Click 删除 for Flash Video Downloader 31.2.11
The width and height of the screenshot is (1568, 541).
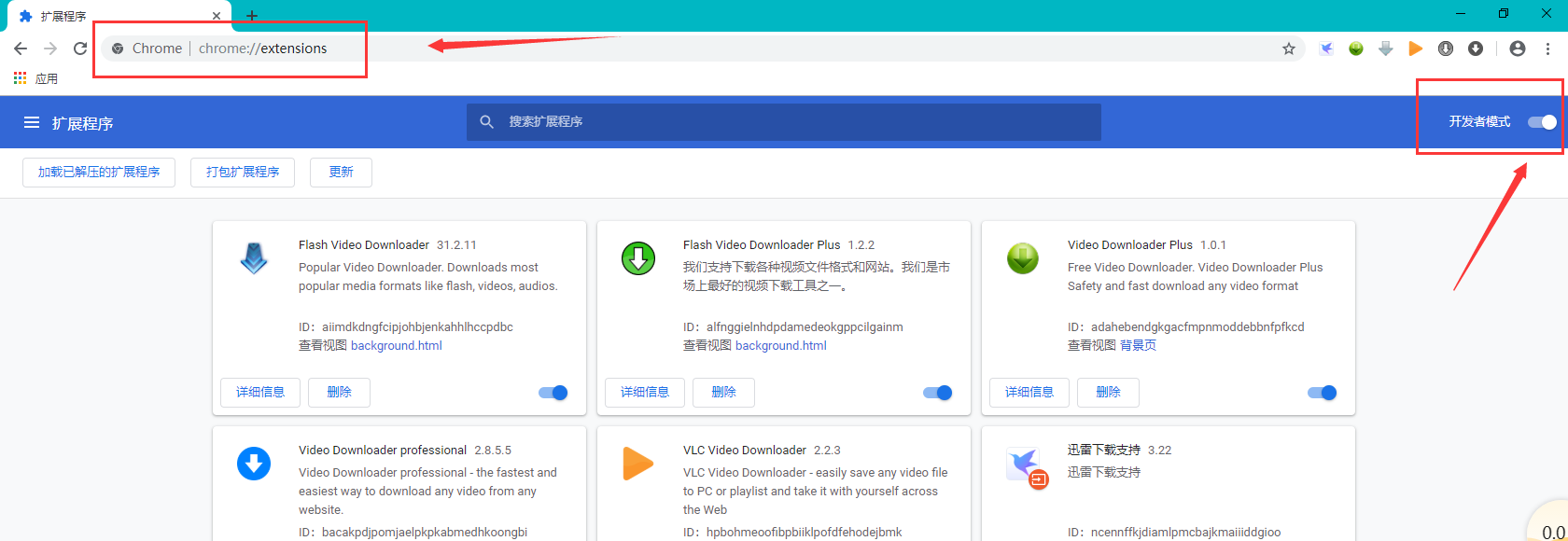[339, 393]
